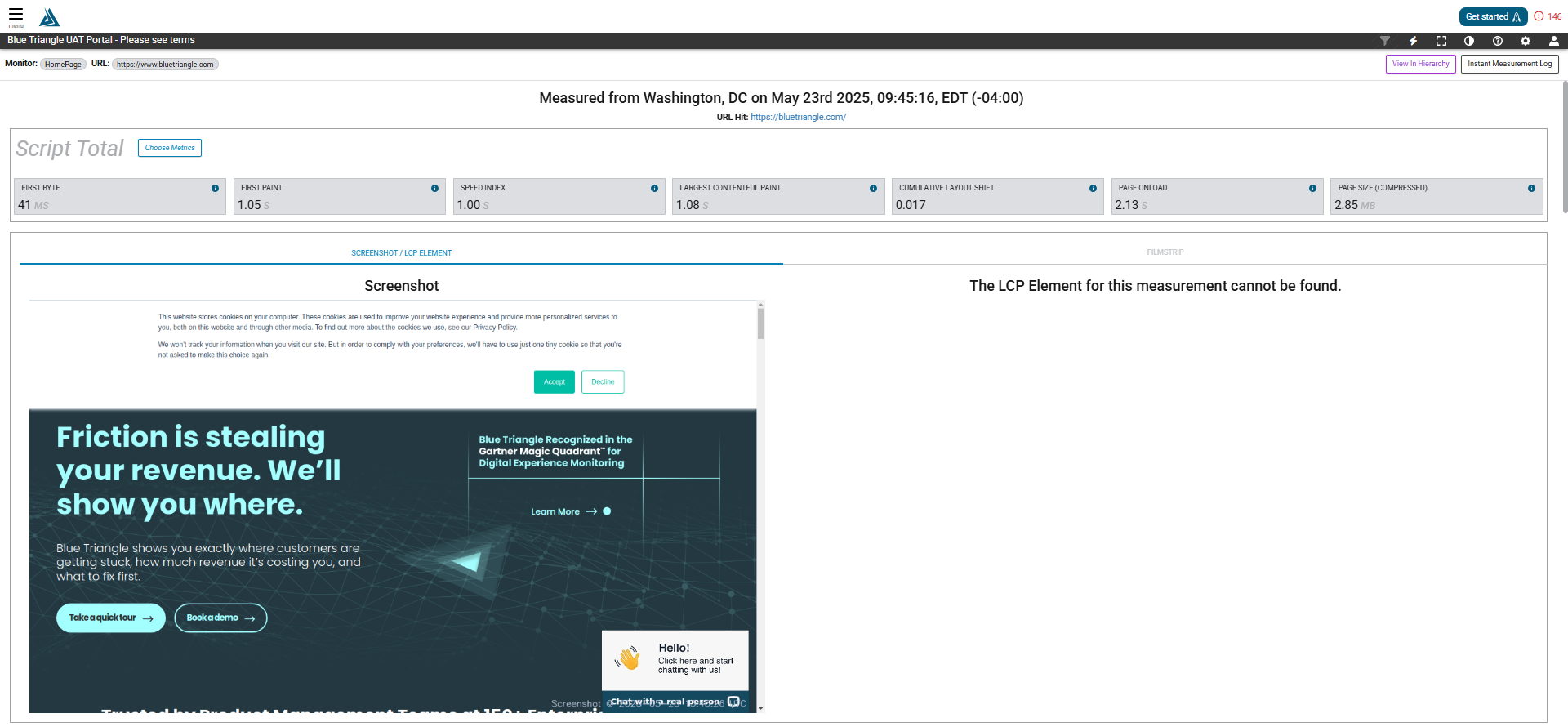Open the Instant Measurement Log

(1509, 64)
